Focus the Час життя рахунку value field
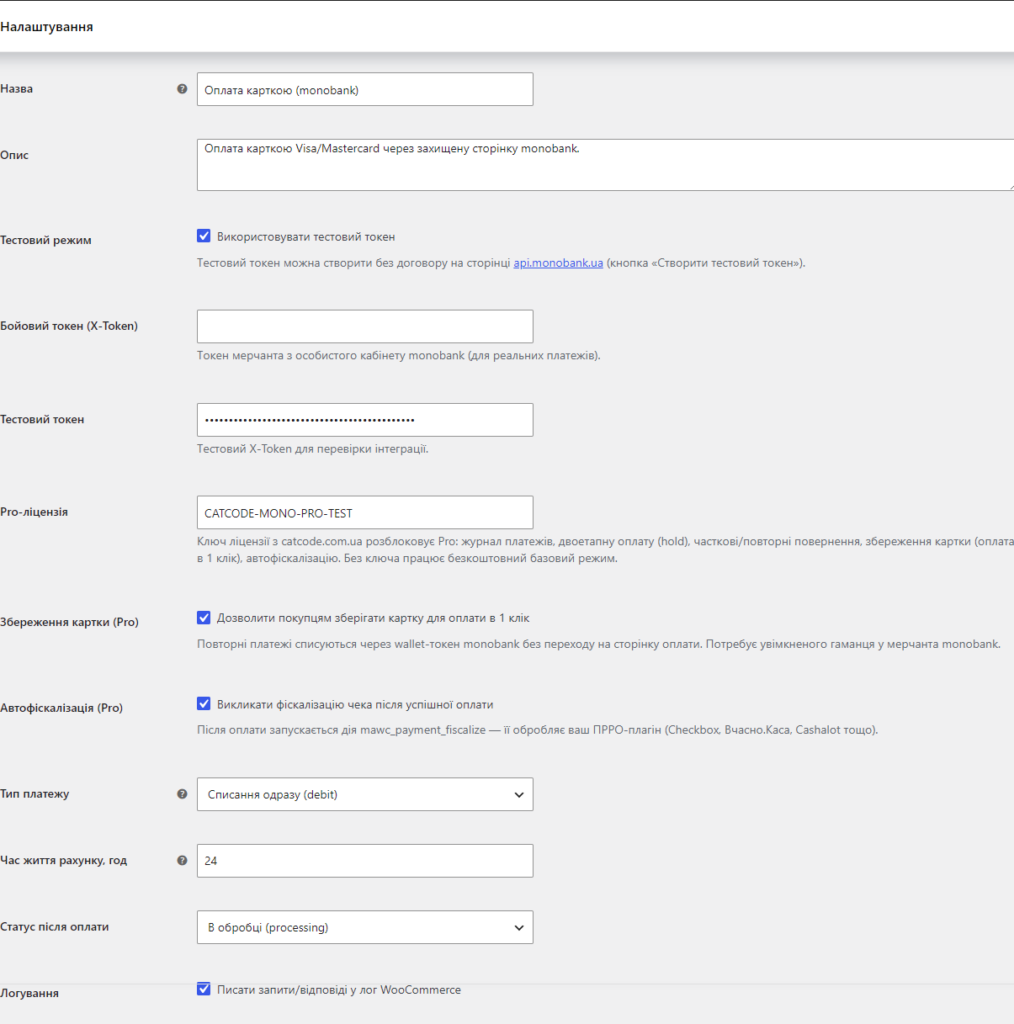The image size is (1014, 1024). click(365, 861)
